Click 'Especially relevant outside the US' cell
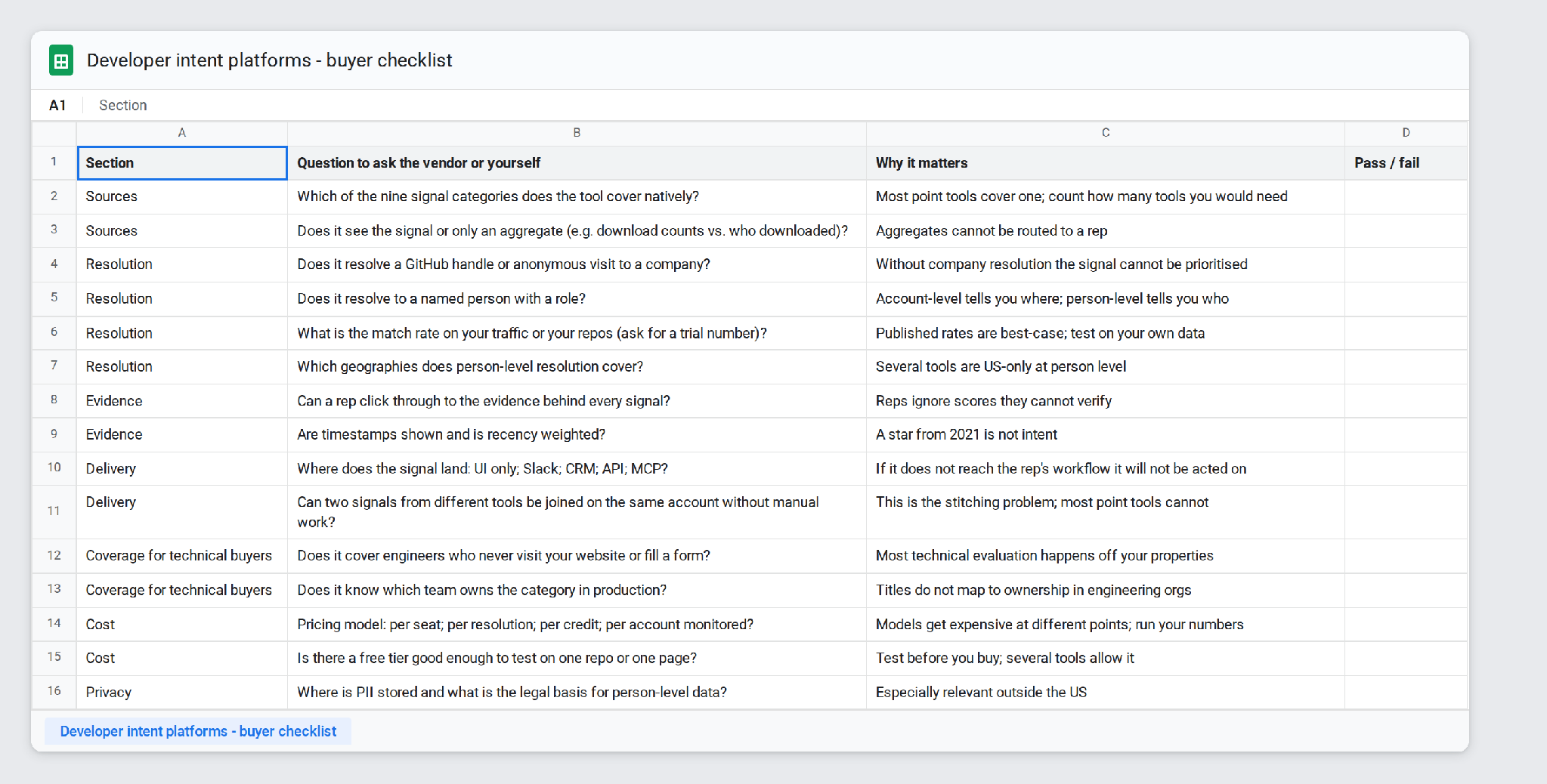1547x784 pixels. point(1106,692)
